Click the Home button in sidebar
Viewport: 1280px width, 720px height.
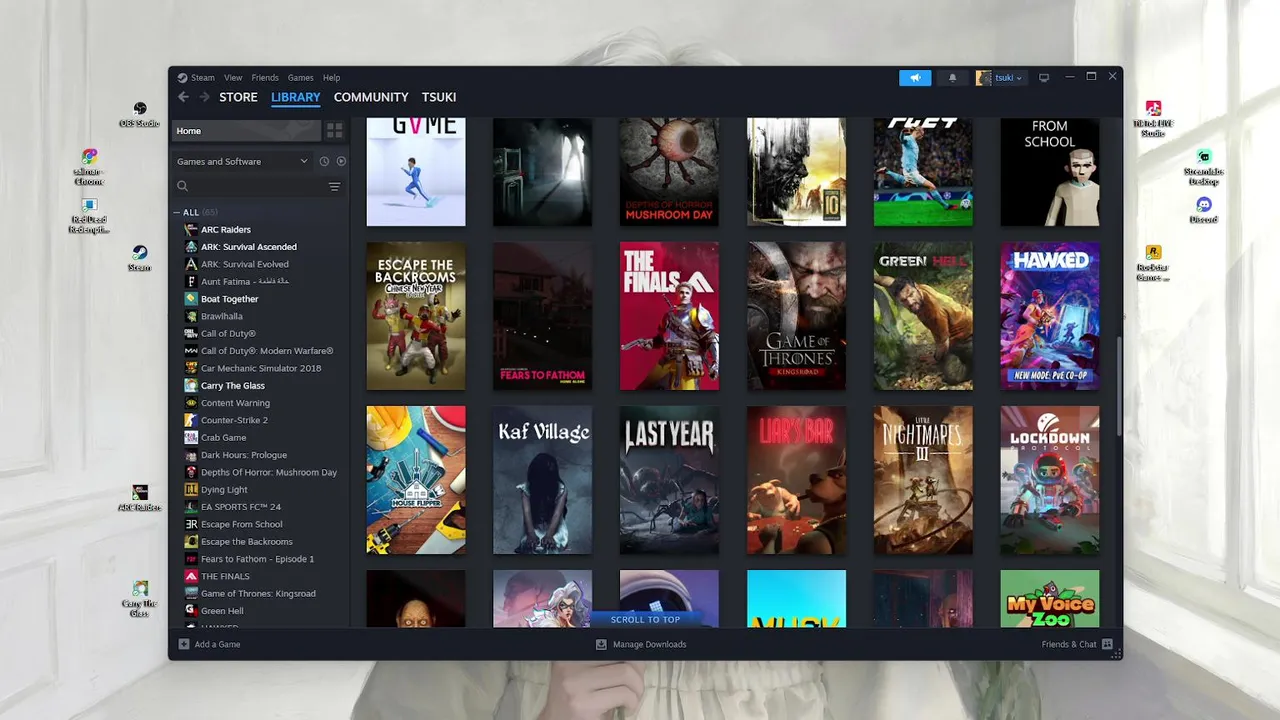(x=246, y=131)
